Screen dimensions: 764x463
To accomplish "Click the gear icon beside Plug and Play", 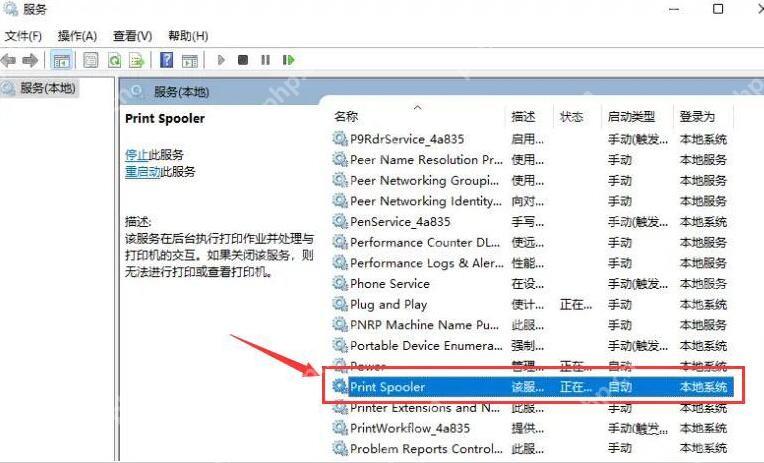I will pyautogui.click(x=340, y=304).
